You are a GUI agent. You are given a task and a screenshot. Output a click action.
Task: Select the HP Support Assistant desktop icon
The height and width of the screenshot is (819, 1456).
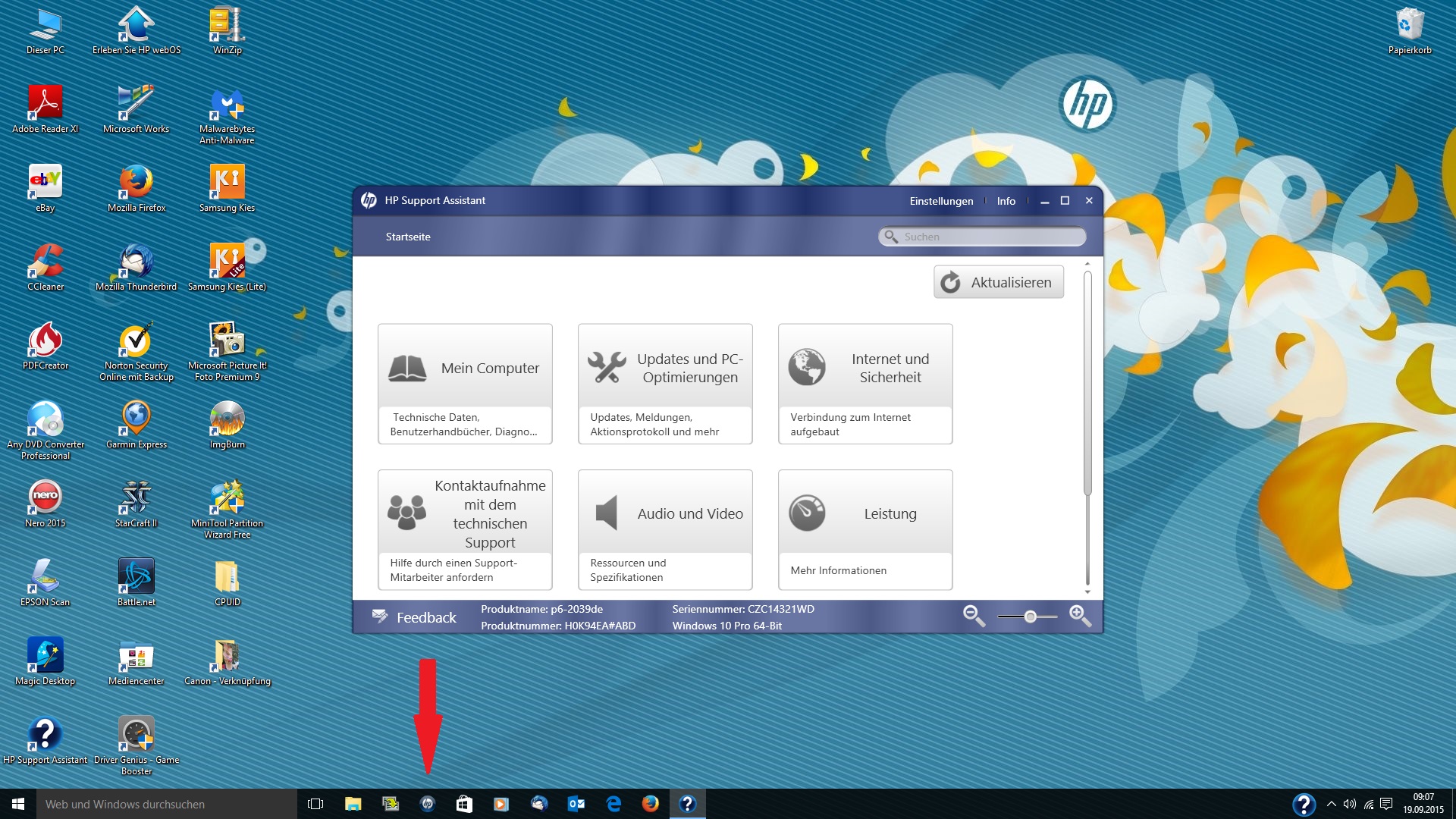tap(45, 741)
